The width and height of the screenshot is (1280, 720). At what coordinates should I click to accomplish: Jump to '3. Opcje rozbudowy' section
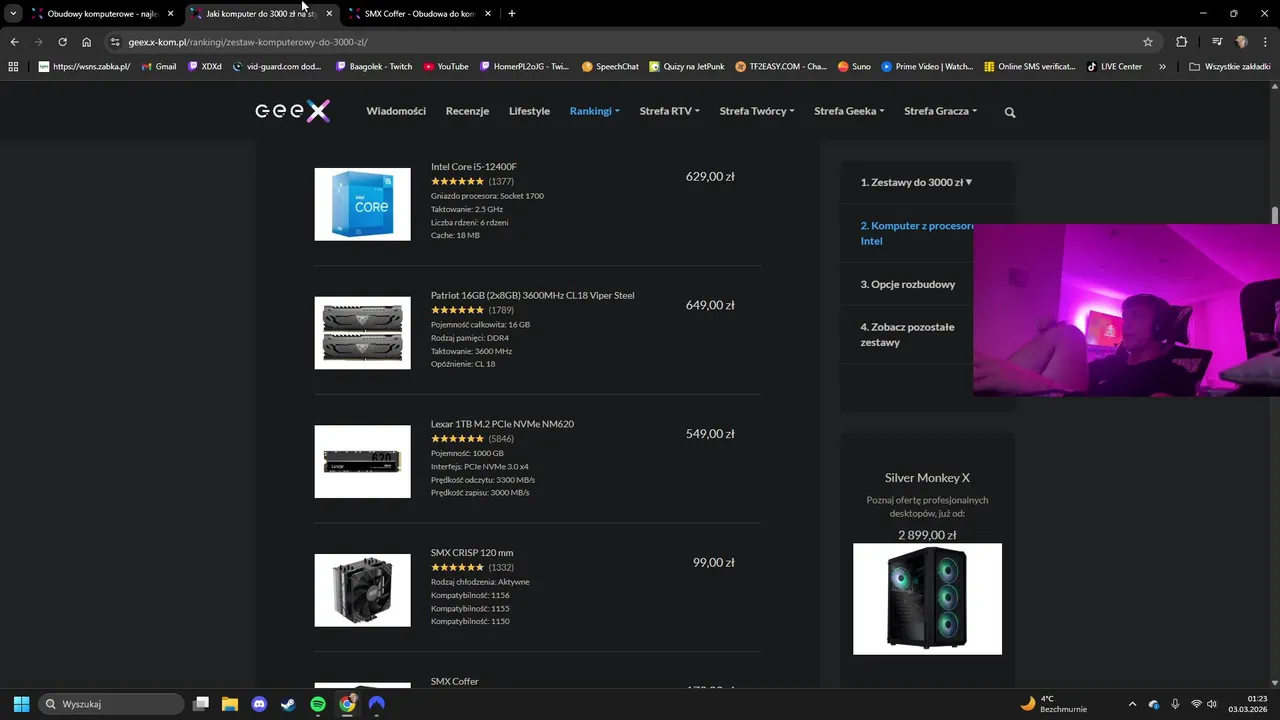908,284
